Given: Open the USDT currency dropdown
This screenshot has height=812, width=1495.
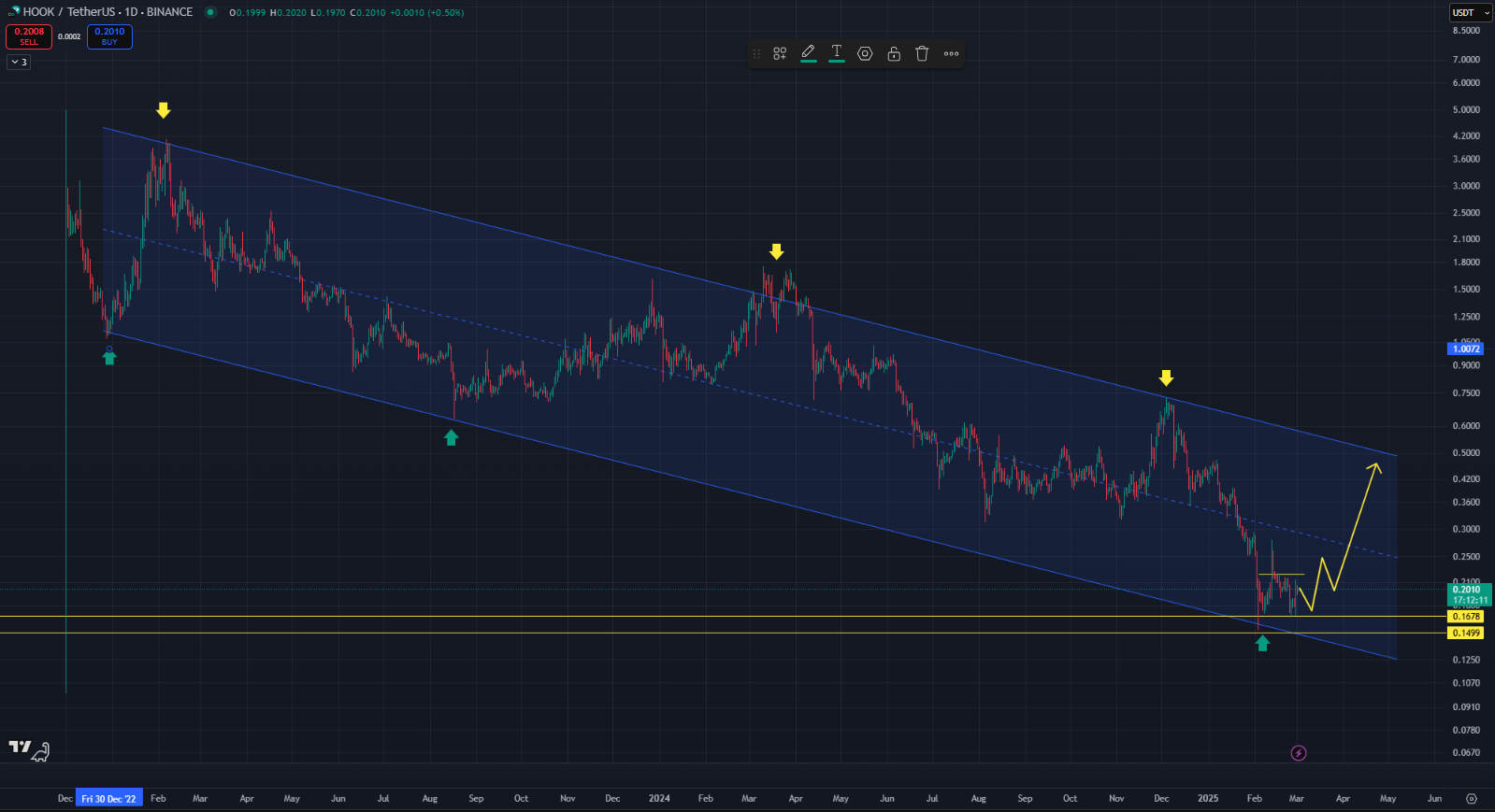Looking at the screenshot, I should [1471, 12].
